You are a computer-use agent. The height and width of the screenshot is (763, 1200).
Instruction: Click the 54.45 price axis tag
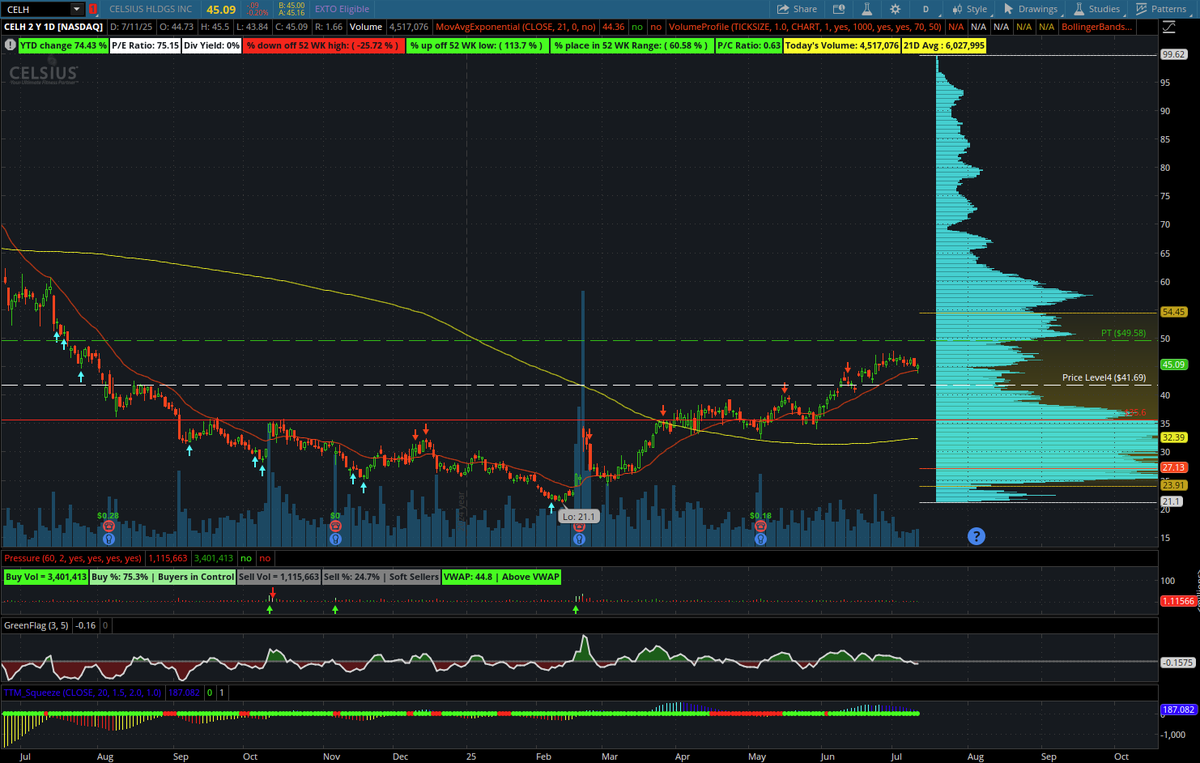(x=1173, y=312)
